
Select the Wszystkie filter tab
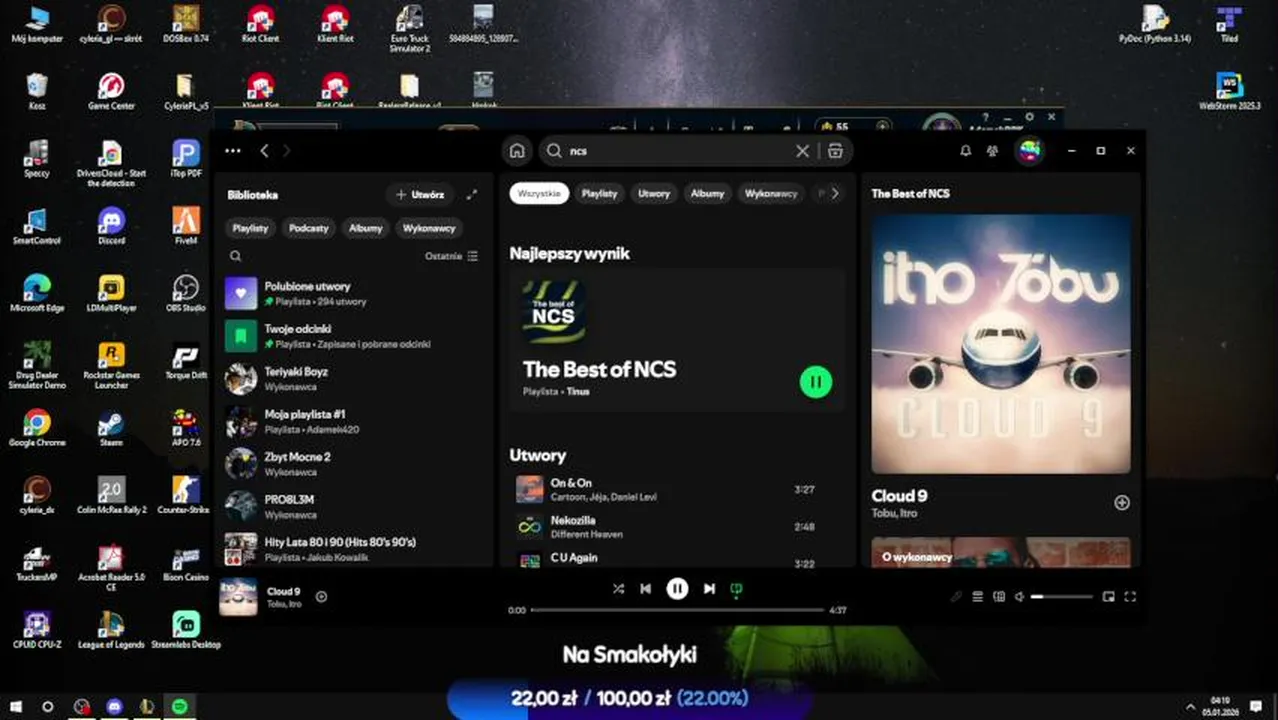(539, 193)
